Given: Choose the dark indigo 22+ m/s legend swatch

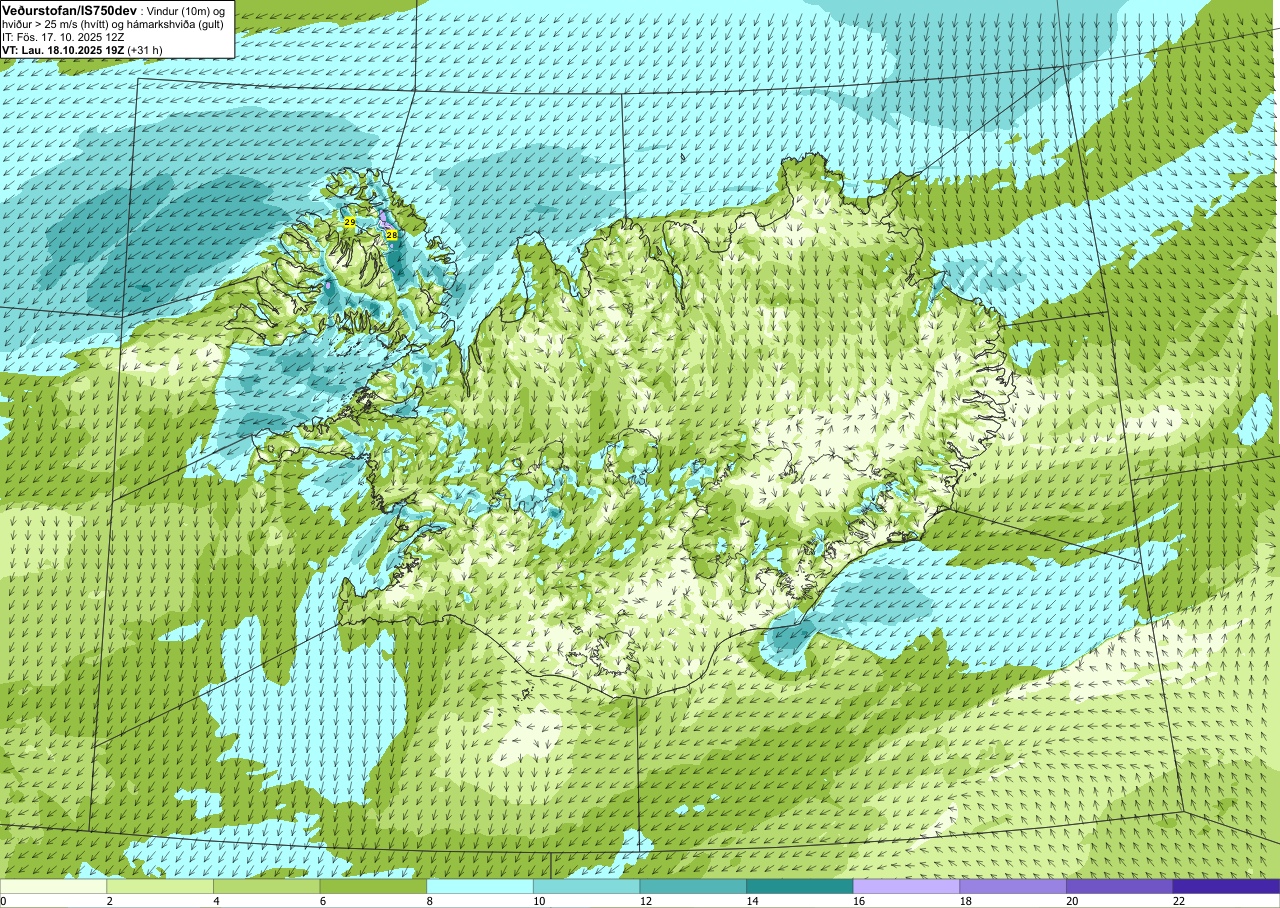Looking at the screenshot, I should tap(1227, 886).
